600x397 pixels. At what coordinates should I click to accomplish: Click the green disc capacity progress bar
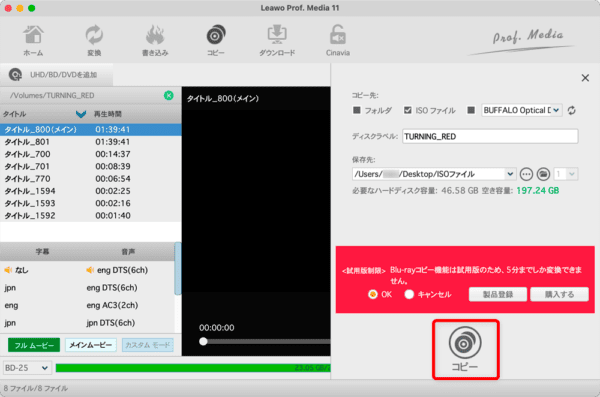[x=193, y=368]
